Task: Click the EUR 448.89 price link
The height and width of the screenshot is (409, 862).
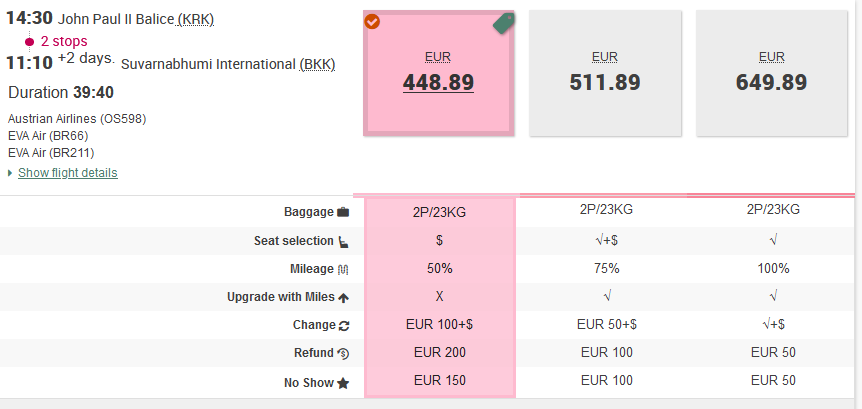Action: pyautogui.click(x=438, y=82)
